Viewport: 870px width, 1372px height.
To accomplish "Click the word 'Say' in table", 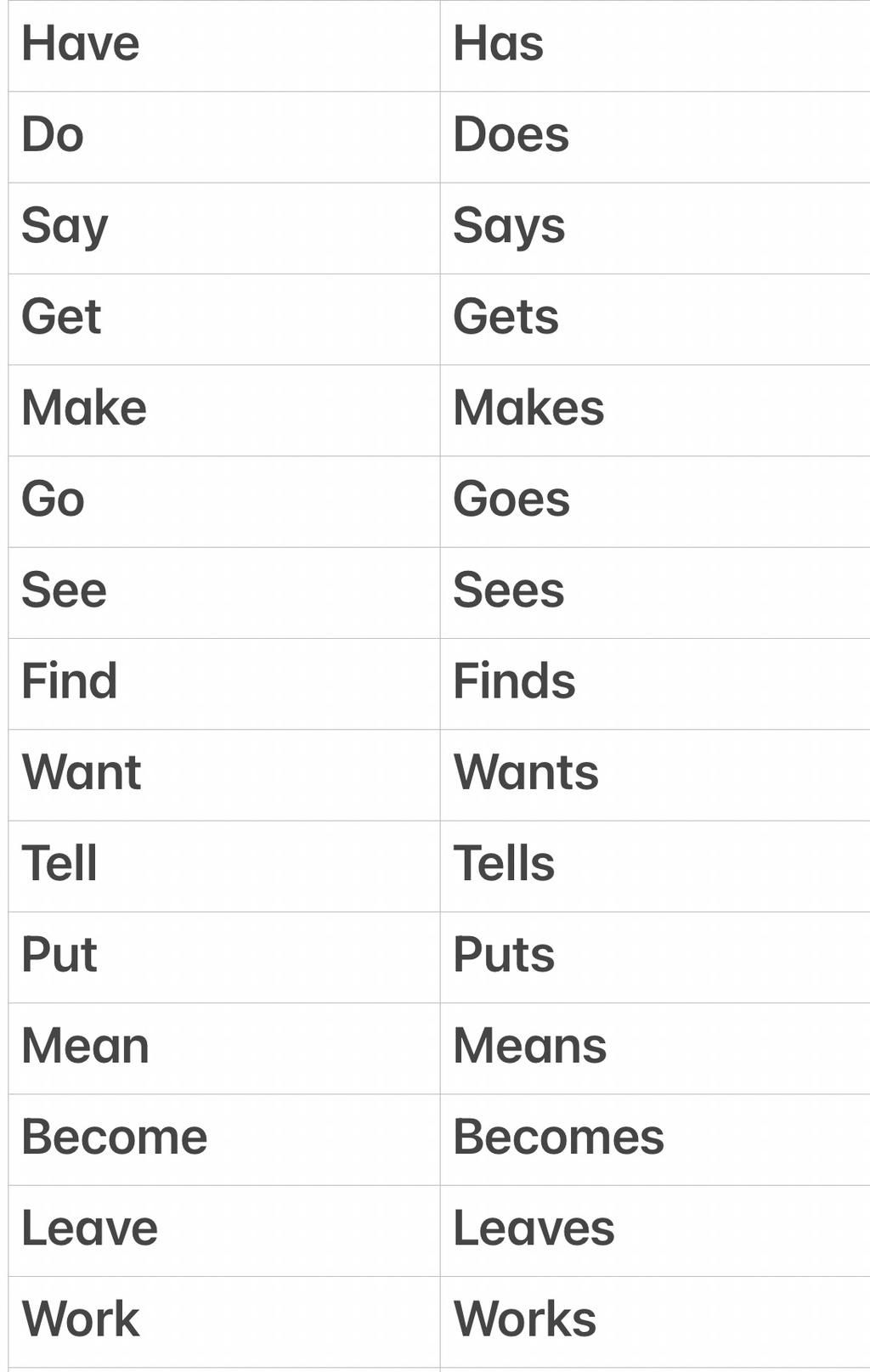I will coord(65,227).
